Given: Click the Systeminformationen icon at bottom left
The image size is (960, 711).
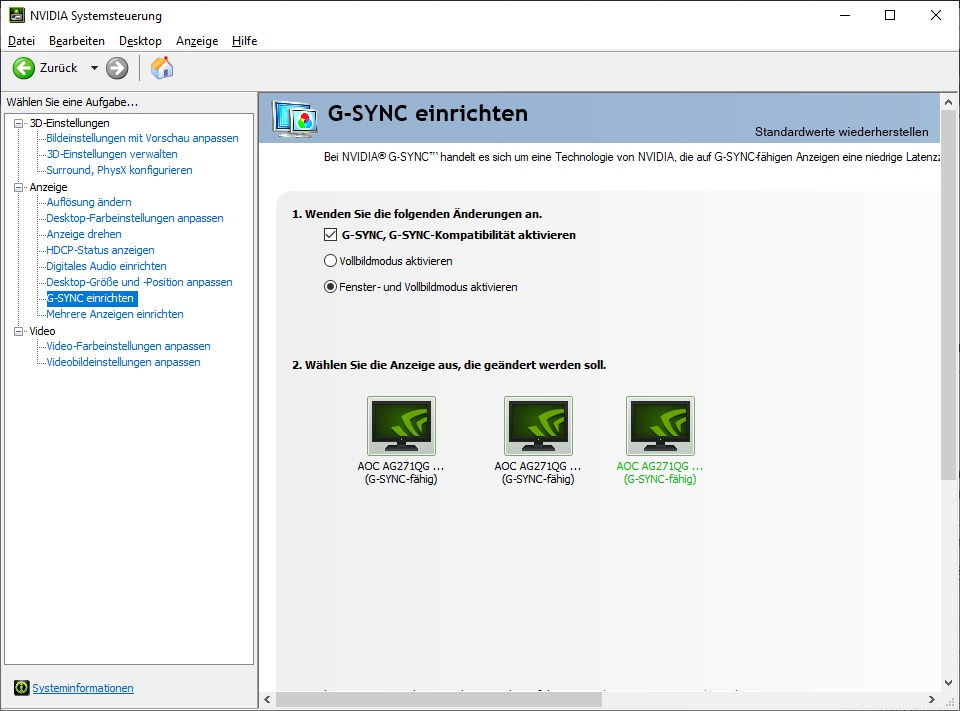Looking at the screenshot, I should [21, 688].
